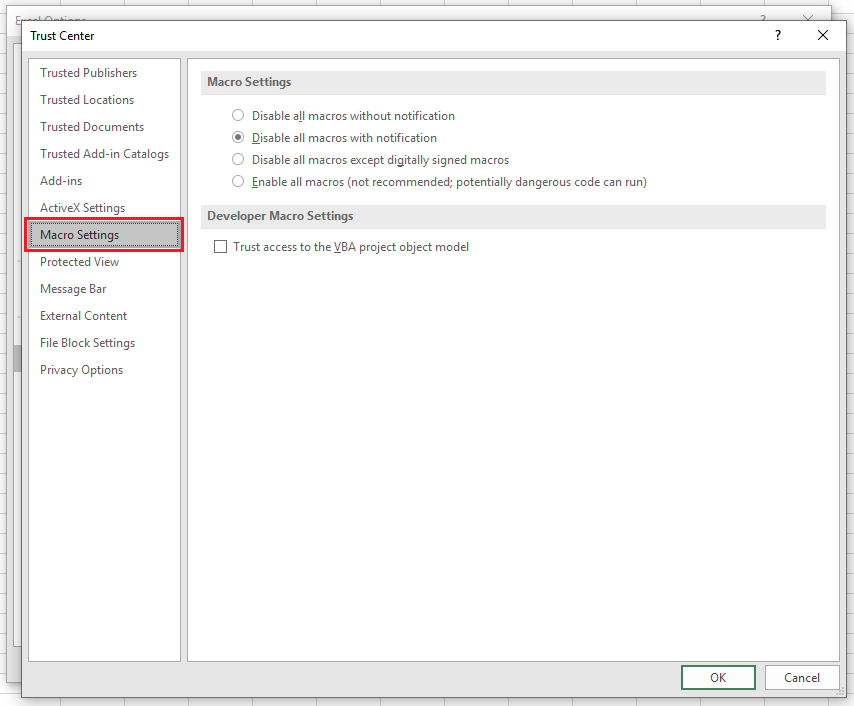Click the Help question mark icon

777,35
